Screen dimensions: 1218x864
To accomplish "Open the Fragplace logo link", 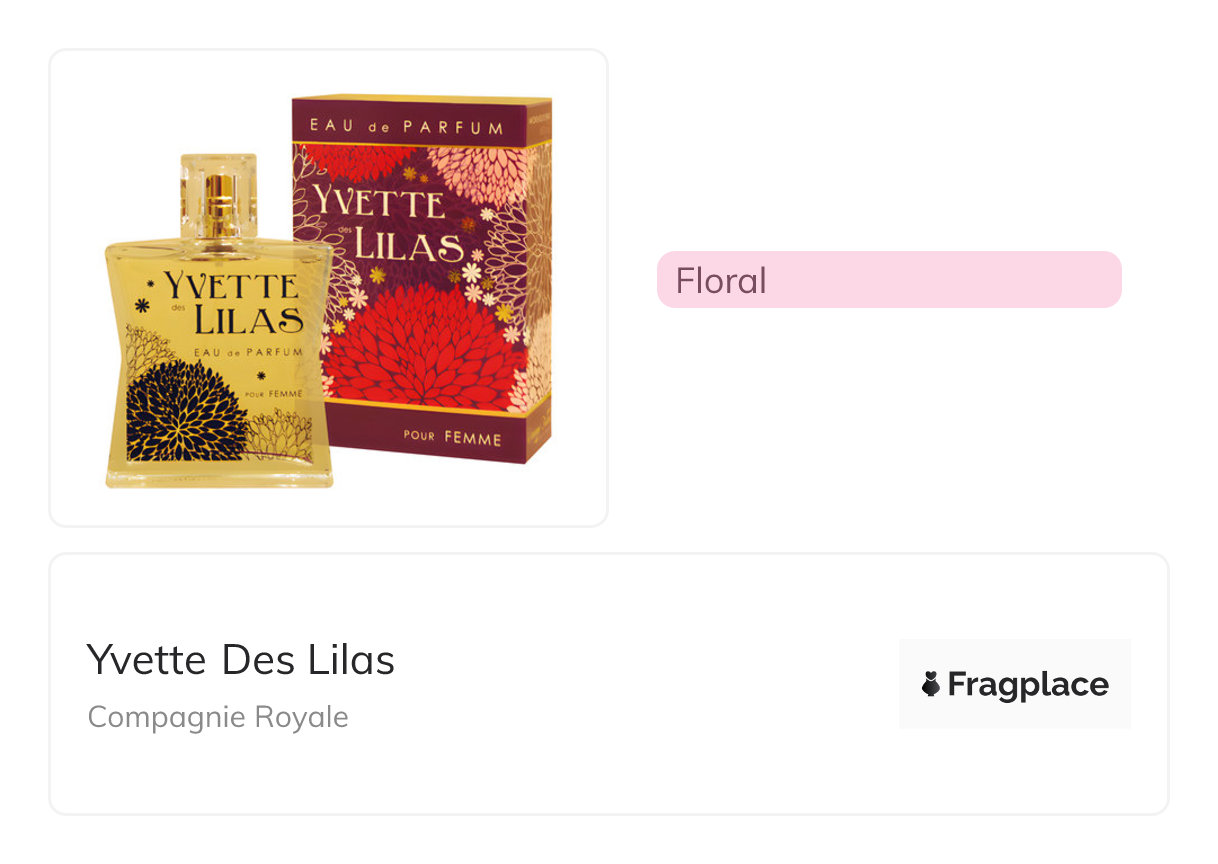I will click(1014, 685).
